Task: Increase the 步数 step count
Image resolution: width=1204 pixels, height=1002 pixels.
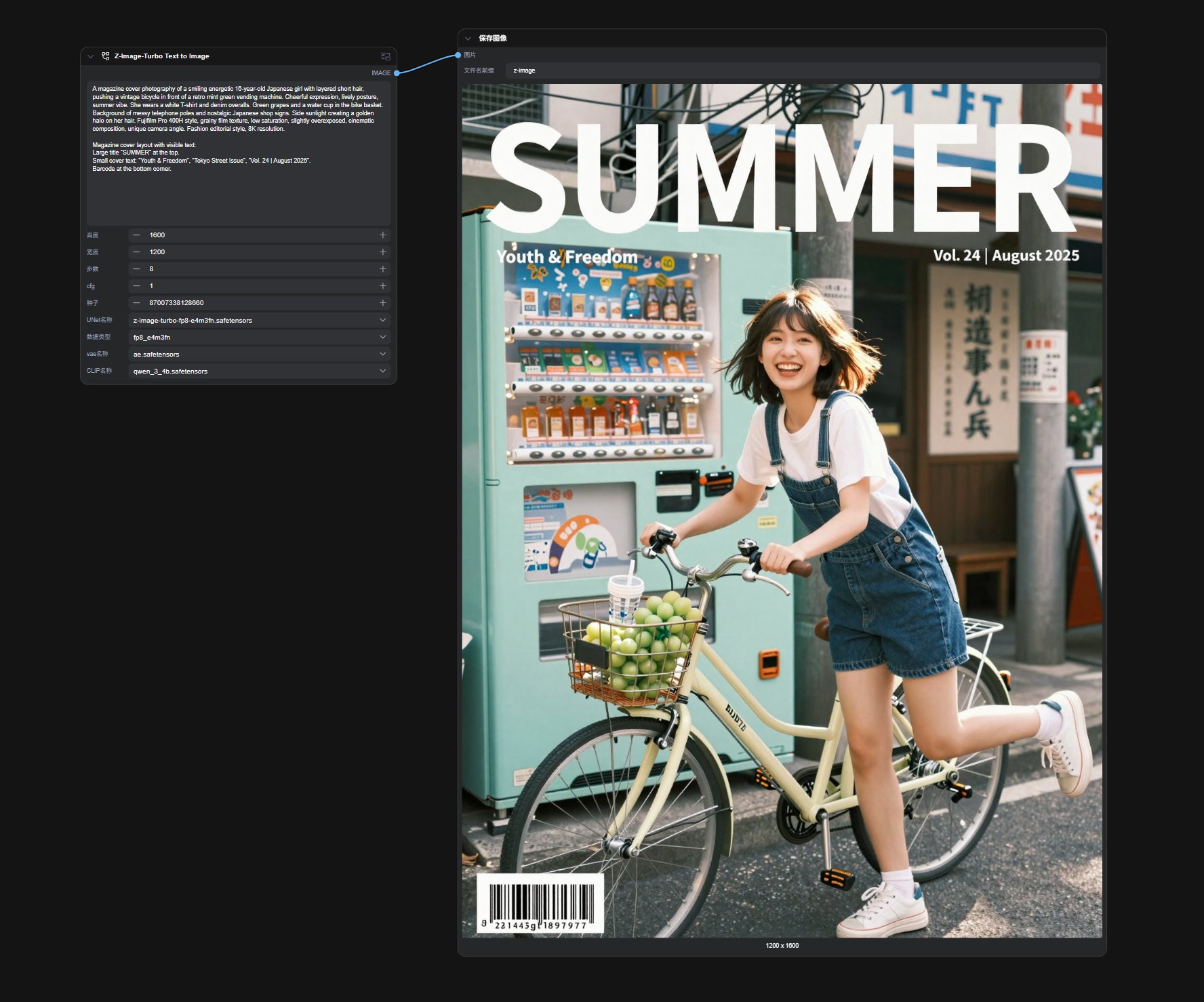Action: [382, 269]
